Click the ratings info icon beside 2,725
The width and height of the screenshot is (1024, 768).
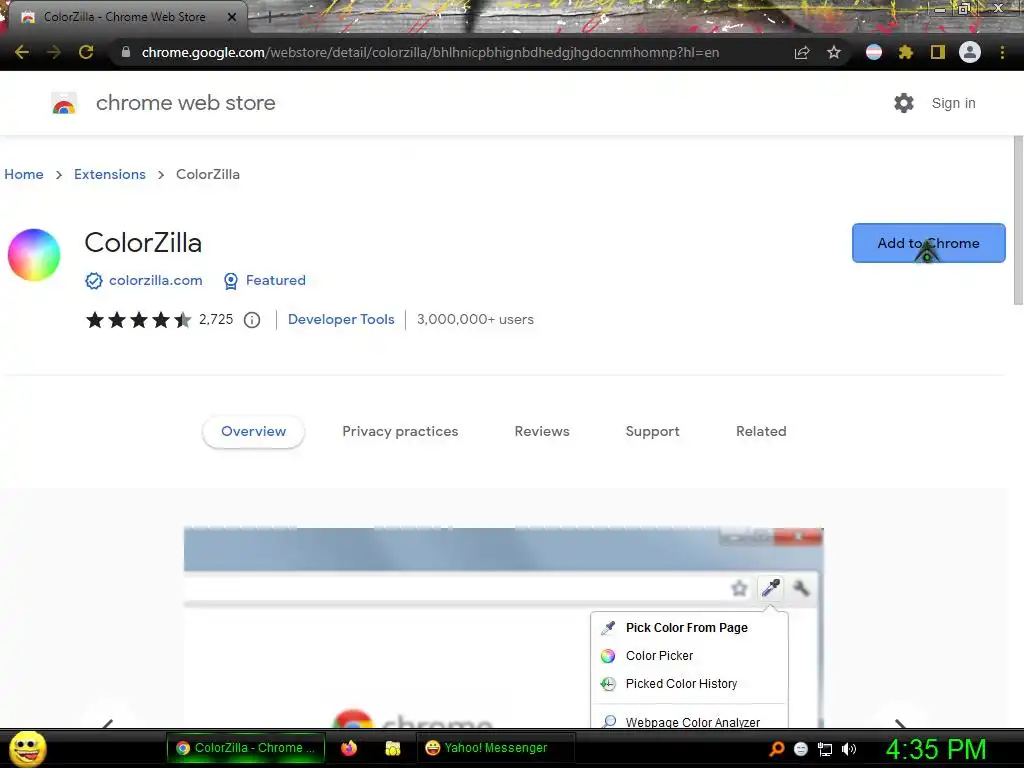click(x=252, y=320)
